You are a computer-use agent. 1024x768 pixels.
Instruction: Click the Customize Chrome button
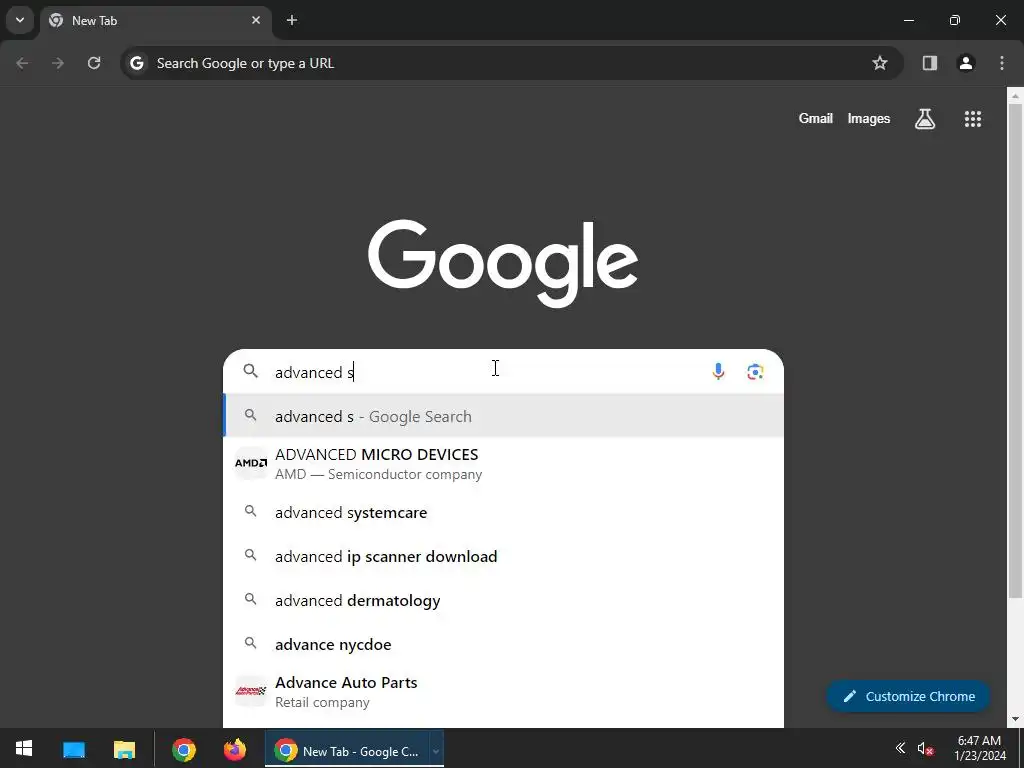point(908,696)
